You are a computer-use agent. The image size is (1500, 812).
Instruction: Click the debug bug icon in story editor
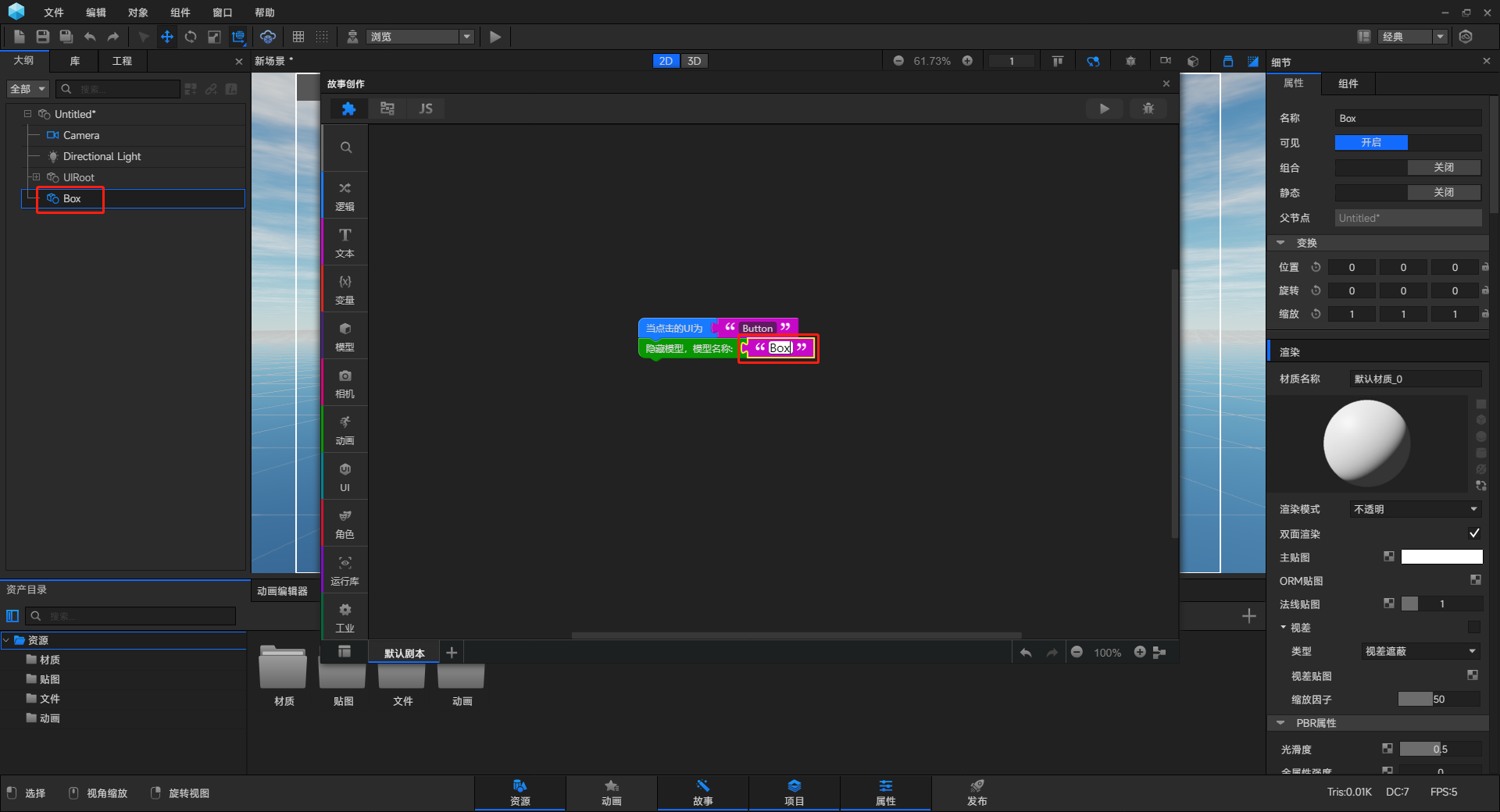[1148, 109]
